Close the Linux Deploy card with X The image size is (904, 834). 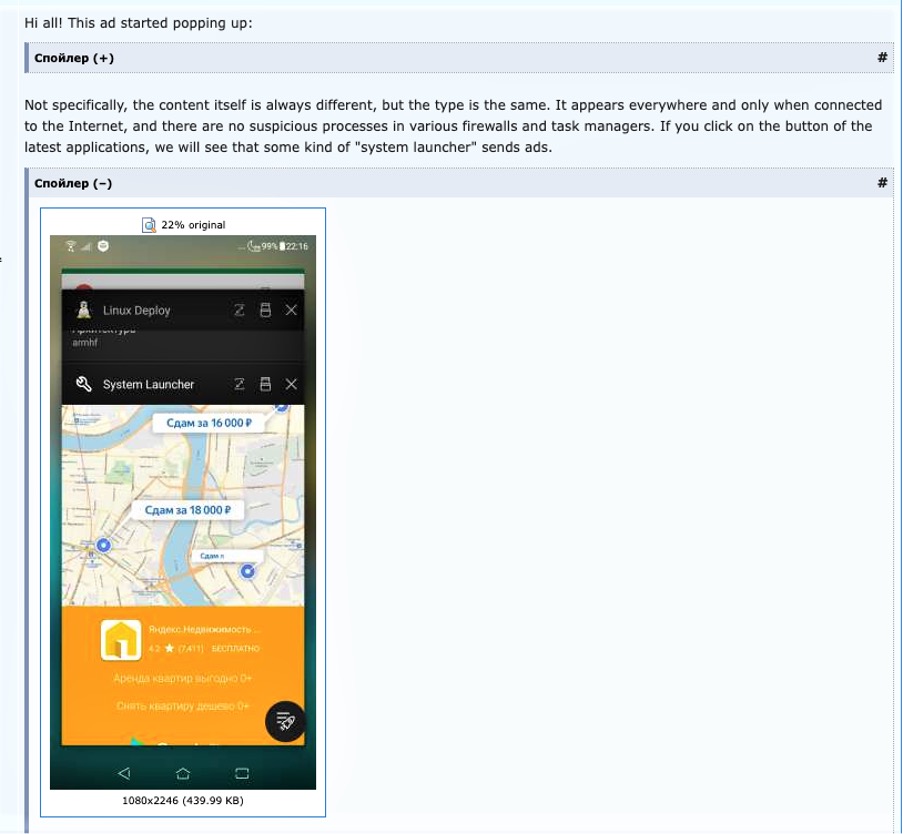pos(291,310)
